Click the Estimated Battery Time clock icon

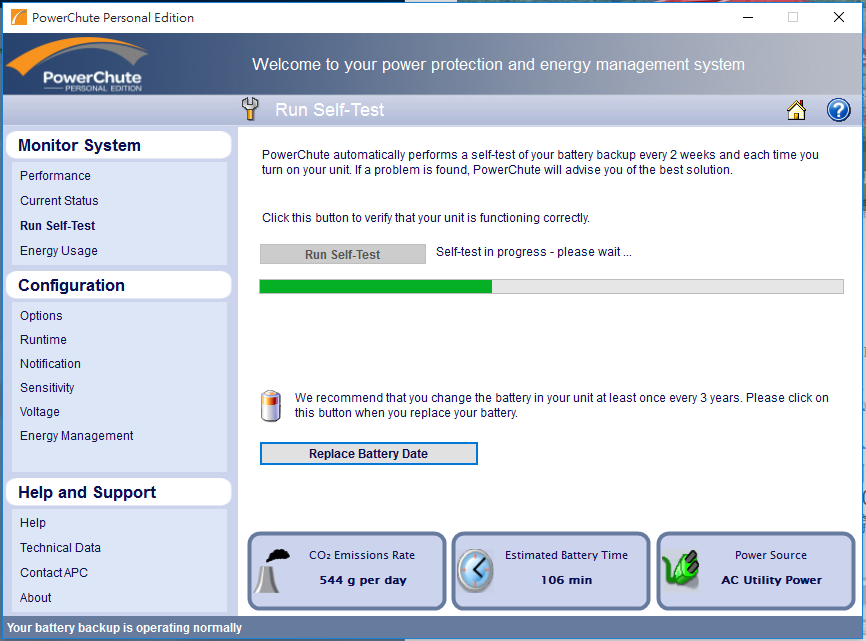tap(475, 570)
